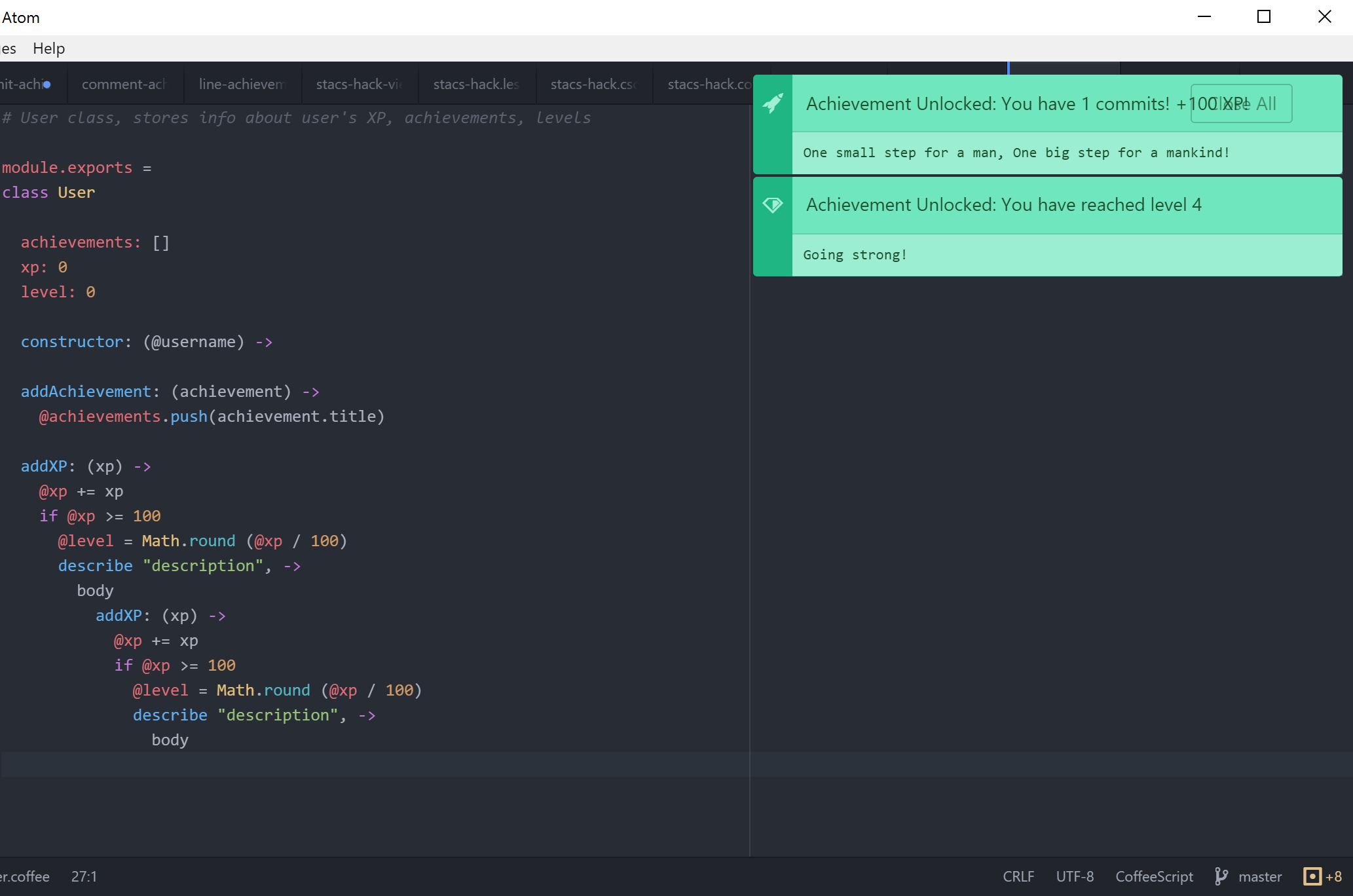Image resolution: width=1353 pixels, height=896 pixels.
Task: Close the Atom window
Action: click(x=1324, y=17)
